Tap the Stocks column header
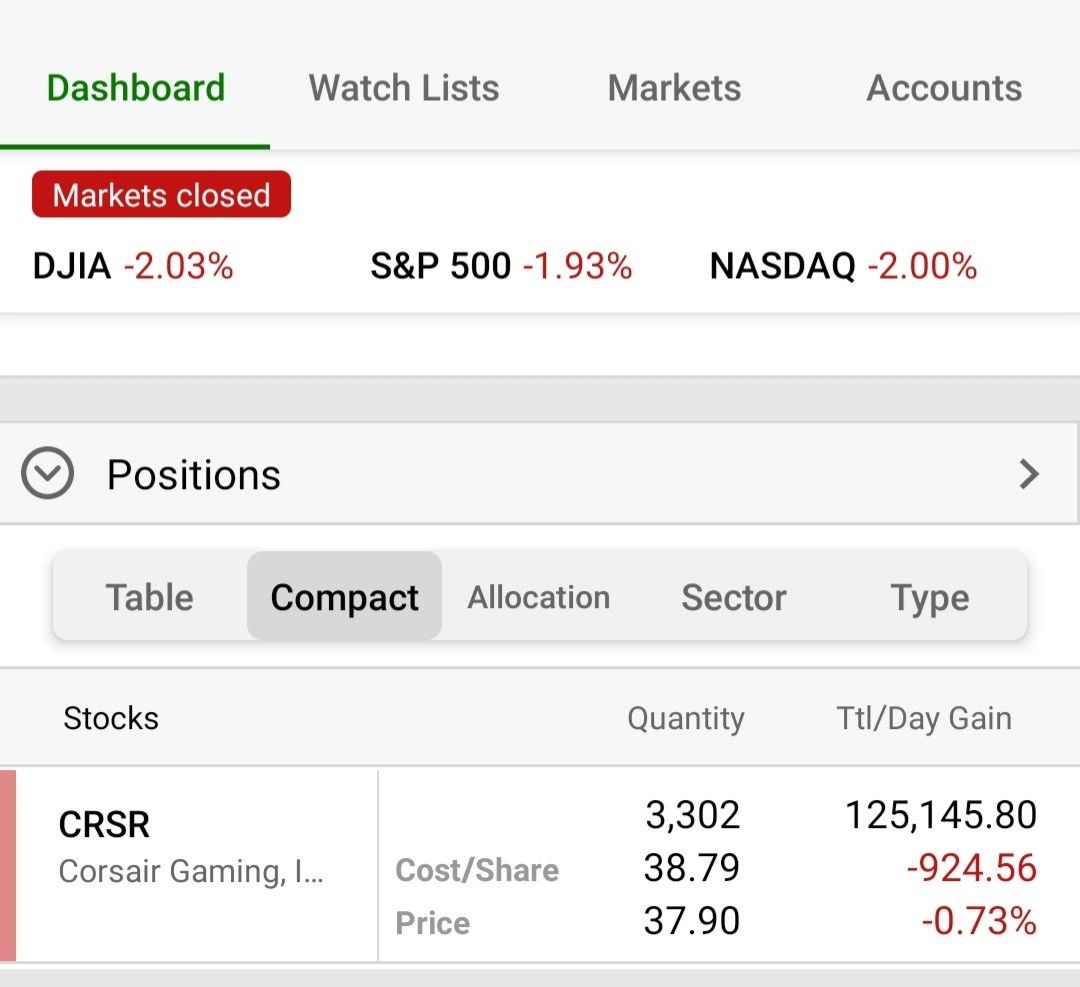Viewport: 1080px width, 987px height. [x=111, y=718]
